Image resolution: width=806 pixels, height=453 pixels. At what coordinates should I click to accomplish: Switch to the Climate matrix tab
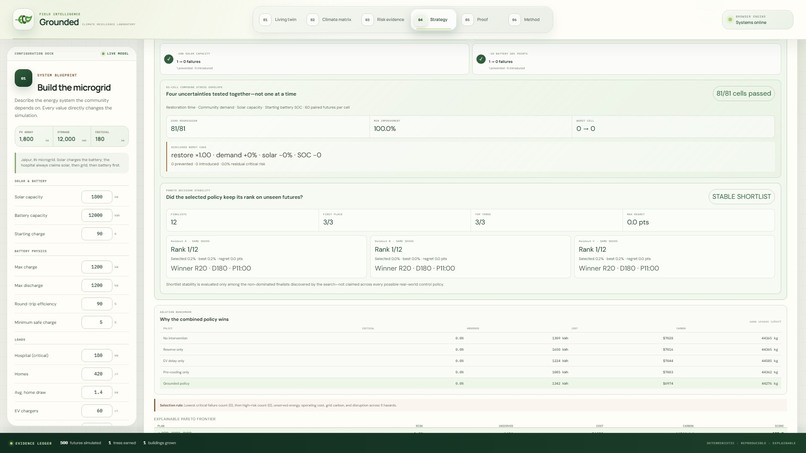pos(331,20)
